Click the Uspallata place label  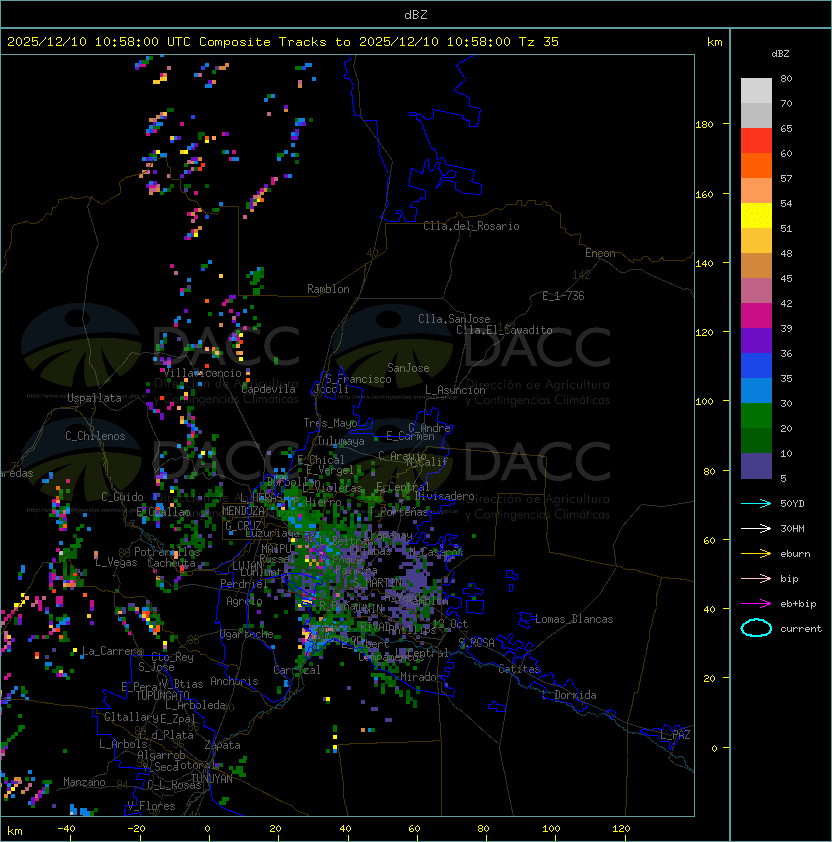94,398
